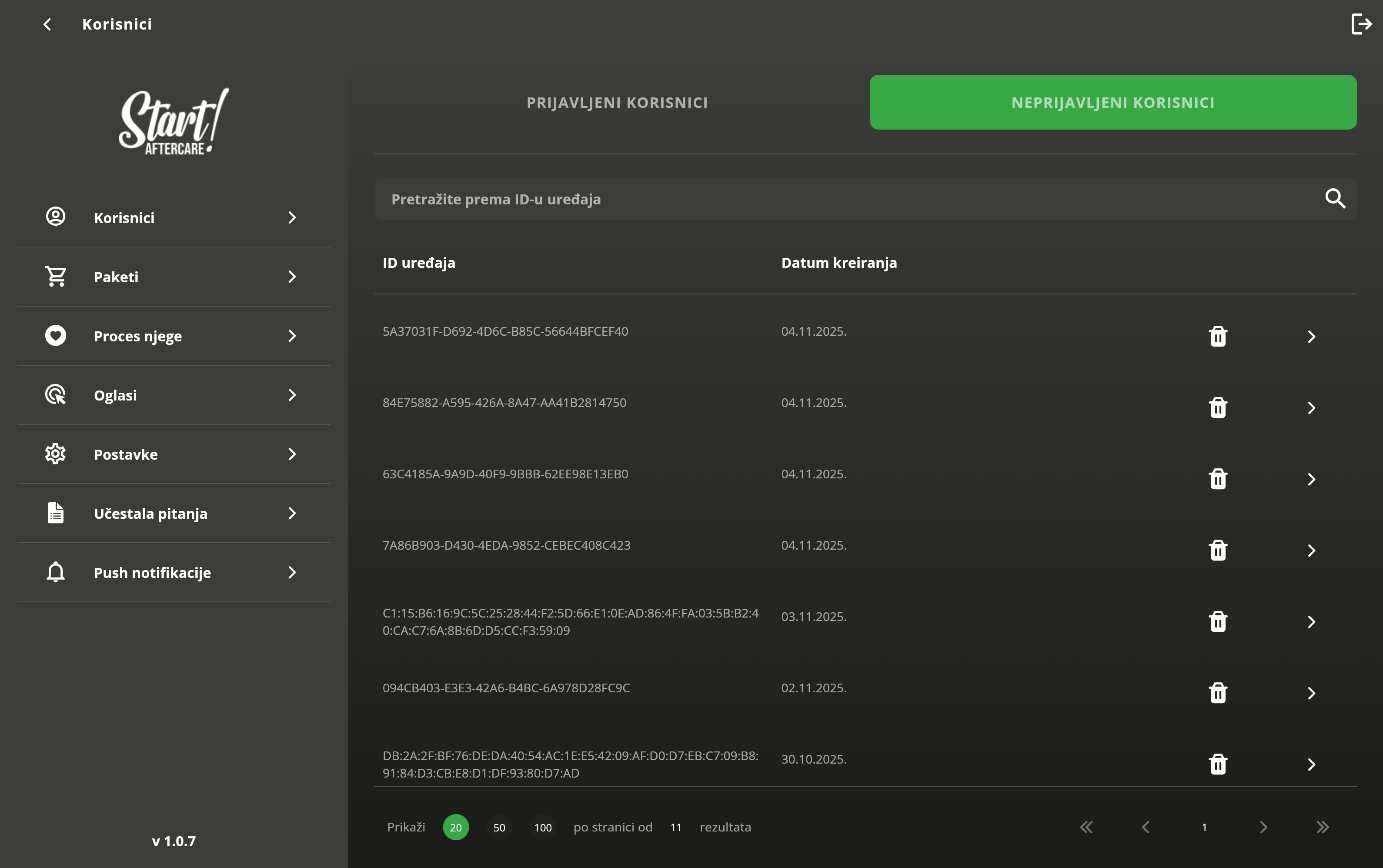Expand row for device 7A86B903-D430-4EDA-9852-CEBEC408C423
The image size is (1383, 868).
click(x=1311, y=551)
